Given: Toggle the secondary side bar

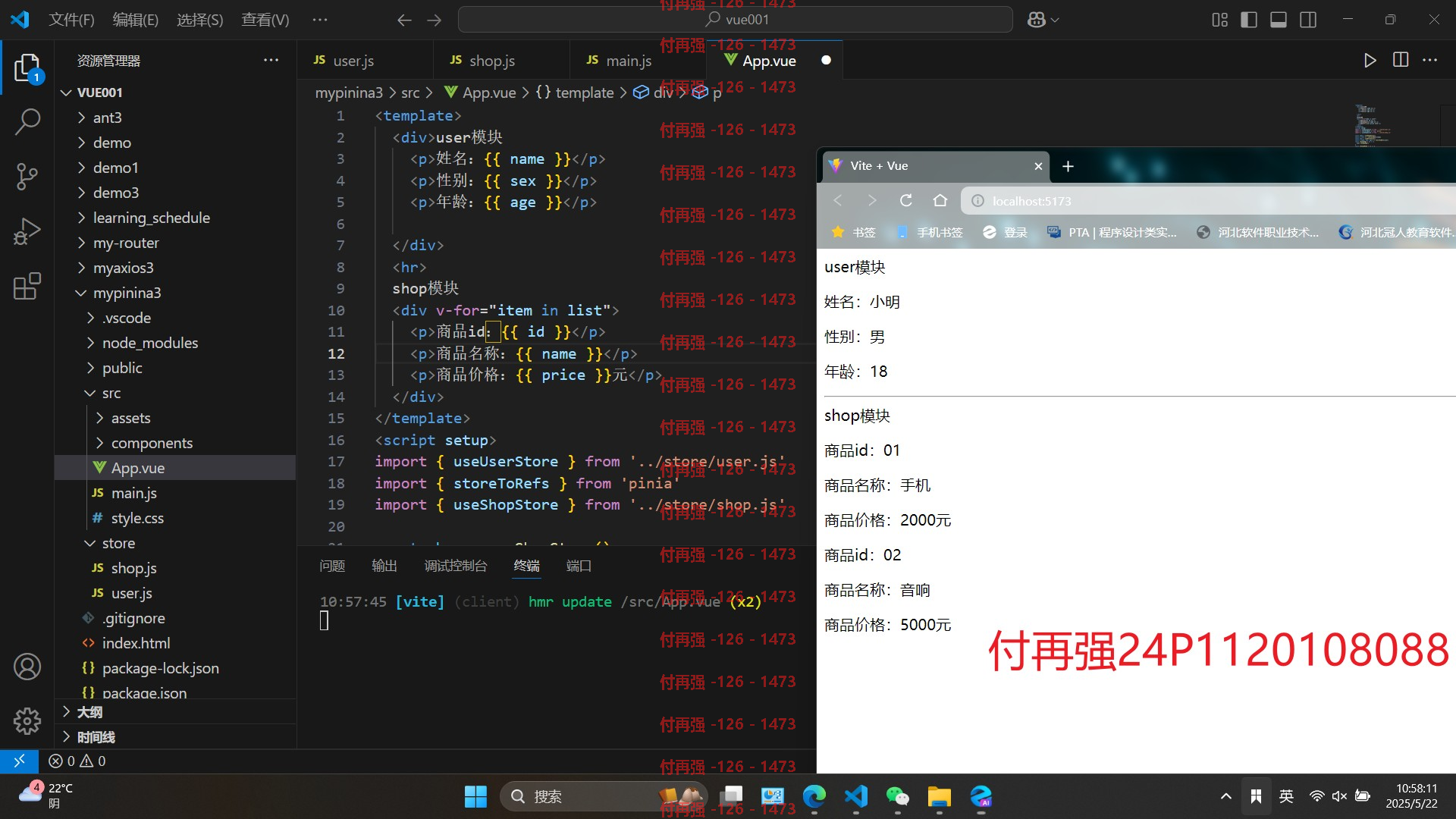Looking at the screenshot, I should tap(1308, 20).
